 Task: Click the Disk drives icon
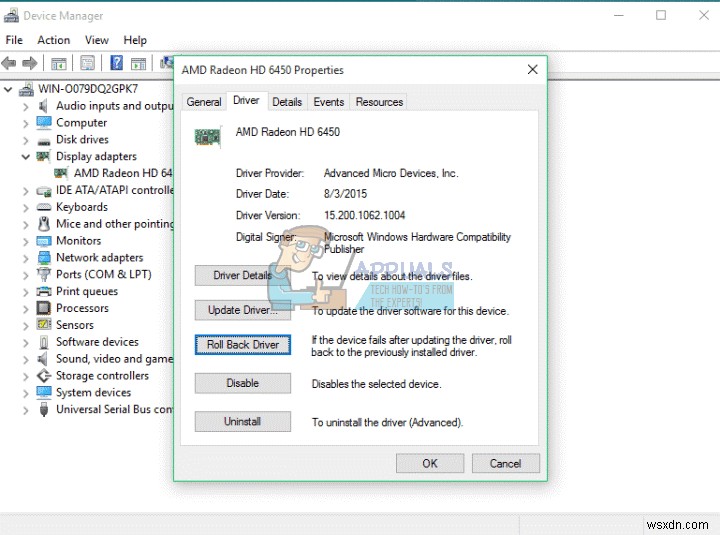click(x=44, y=141)
